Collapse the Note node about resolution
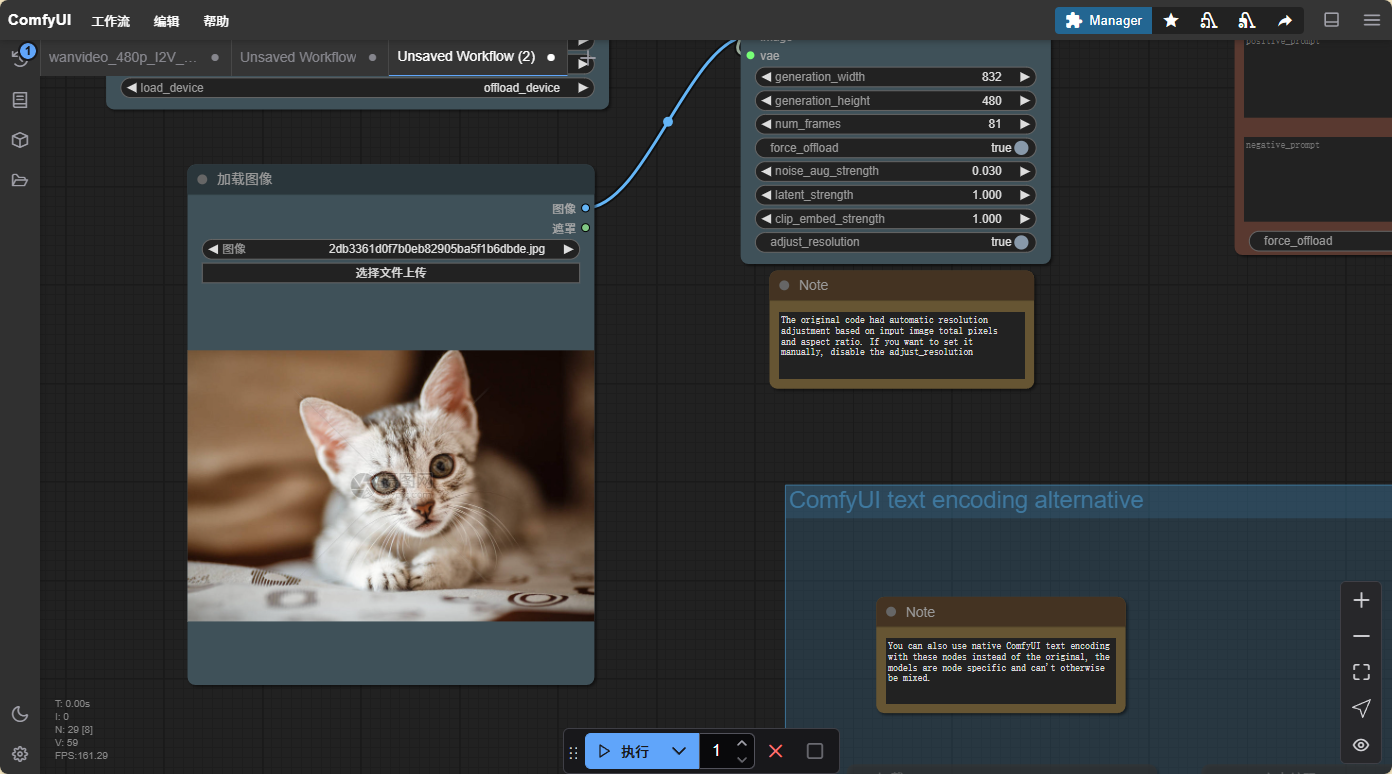 coord(784,285)
